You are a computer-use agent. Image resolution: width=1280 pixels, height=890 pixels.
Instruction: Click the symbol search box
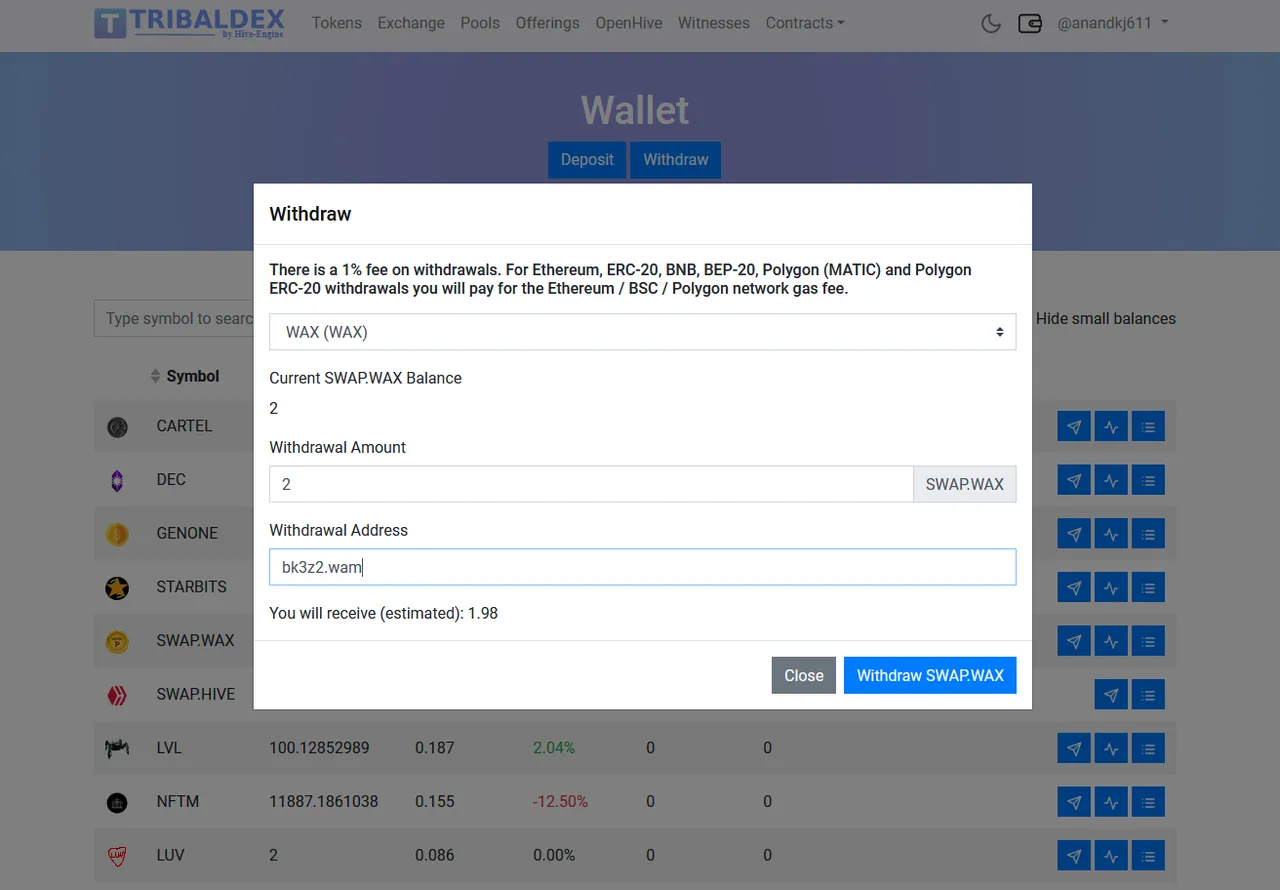(x=174, y=319)
